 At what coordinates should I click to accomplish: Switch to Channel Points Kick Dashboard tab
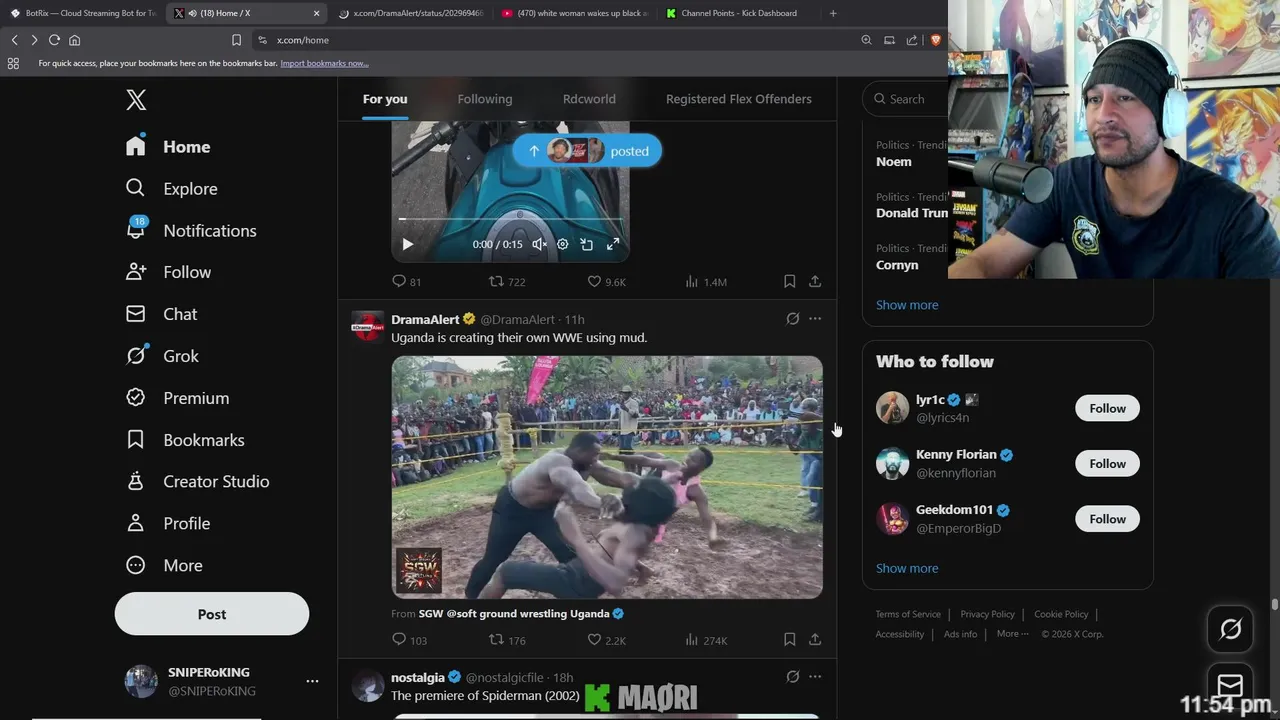[738, 13]
